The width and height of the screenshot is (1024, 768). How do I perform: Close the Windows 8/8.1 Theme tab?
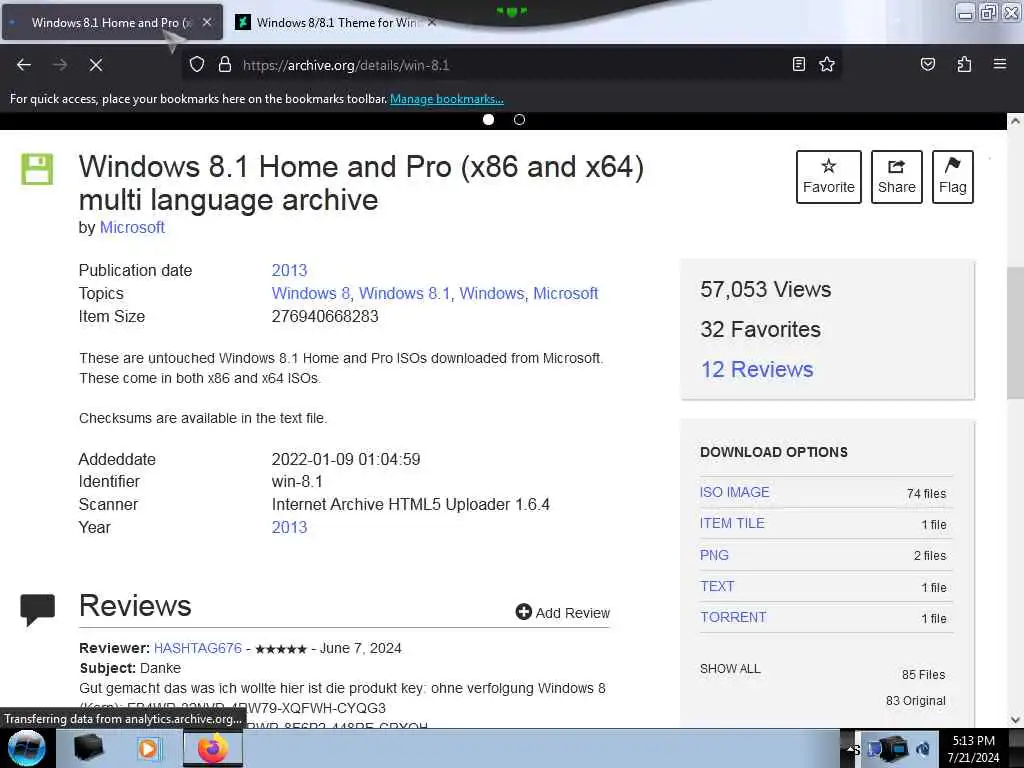pyautogui.click(x=432, y=22)
